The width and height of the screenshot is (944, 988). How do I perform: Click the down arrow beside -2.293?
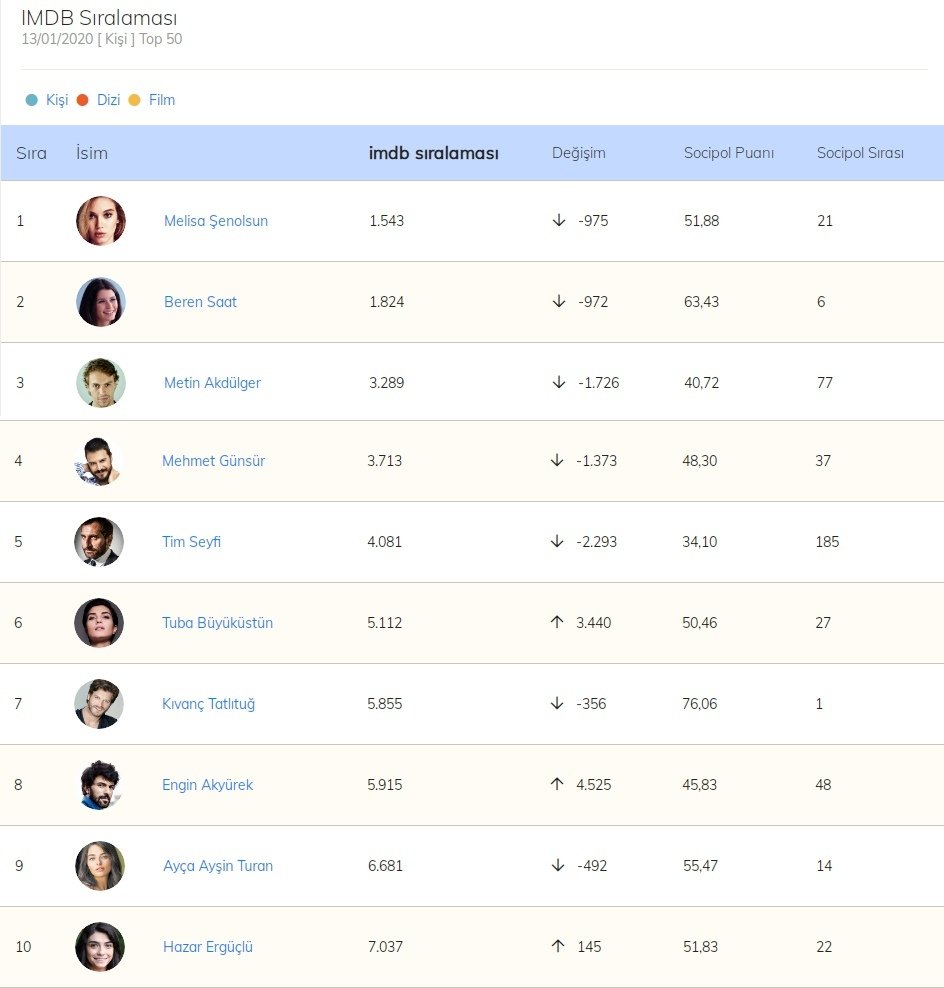(557, 542)
